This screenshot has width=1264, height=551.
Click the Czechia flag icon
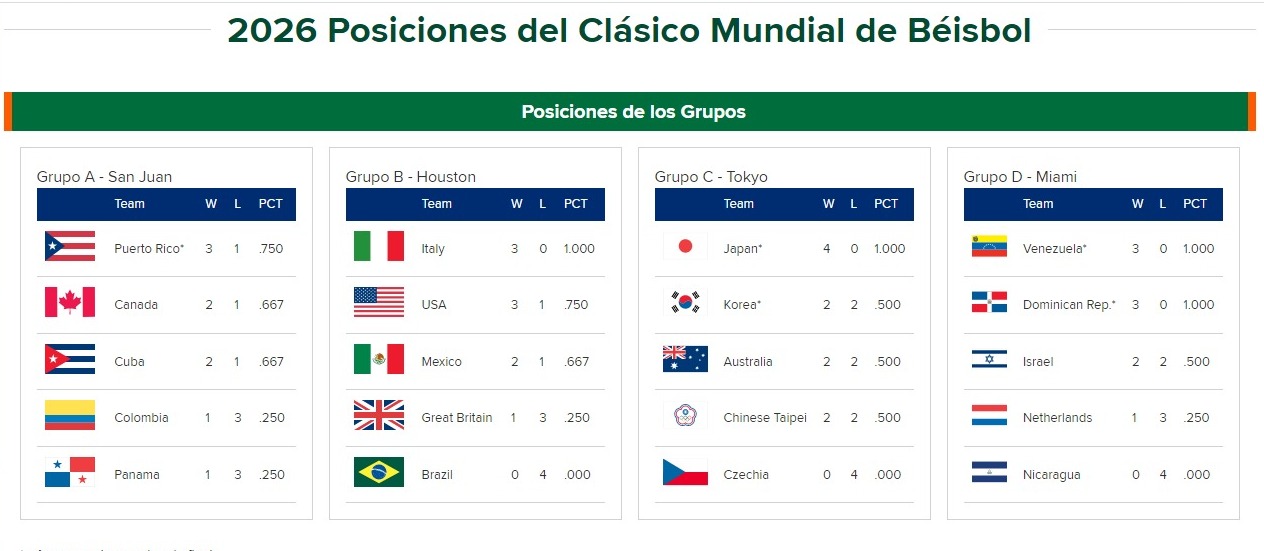coord(685,473)
